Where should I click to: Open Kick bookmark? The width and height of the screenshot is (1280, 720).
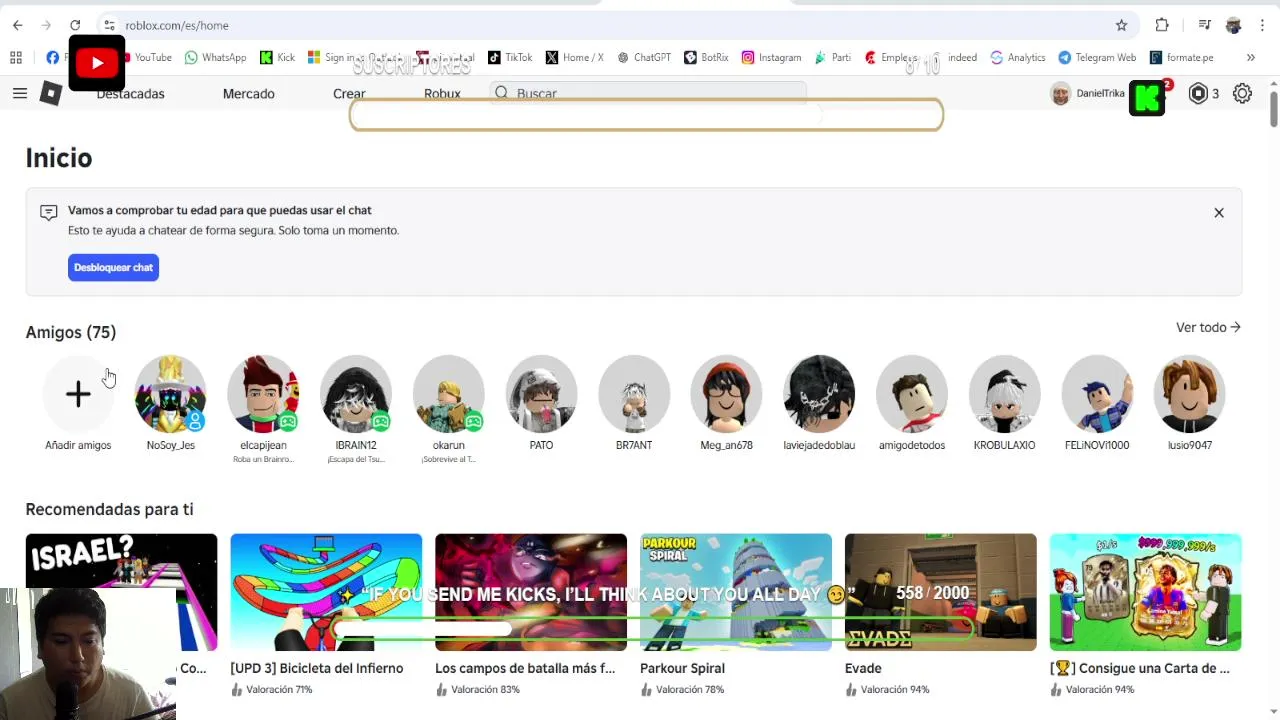(x=277, y=57)
